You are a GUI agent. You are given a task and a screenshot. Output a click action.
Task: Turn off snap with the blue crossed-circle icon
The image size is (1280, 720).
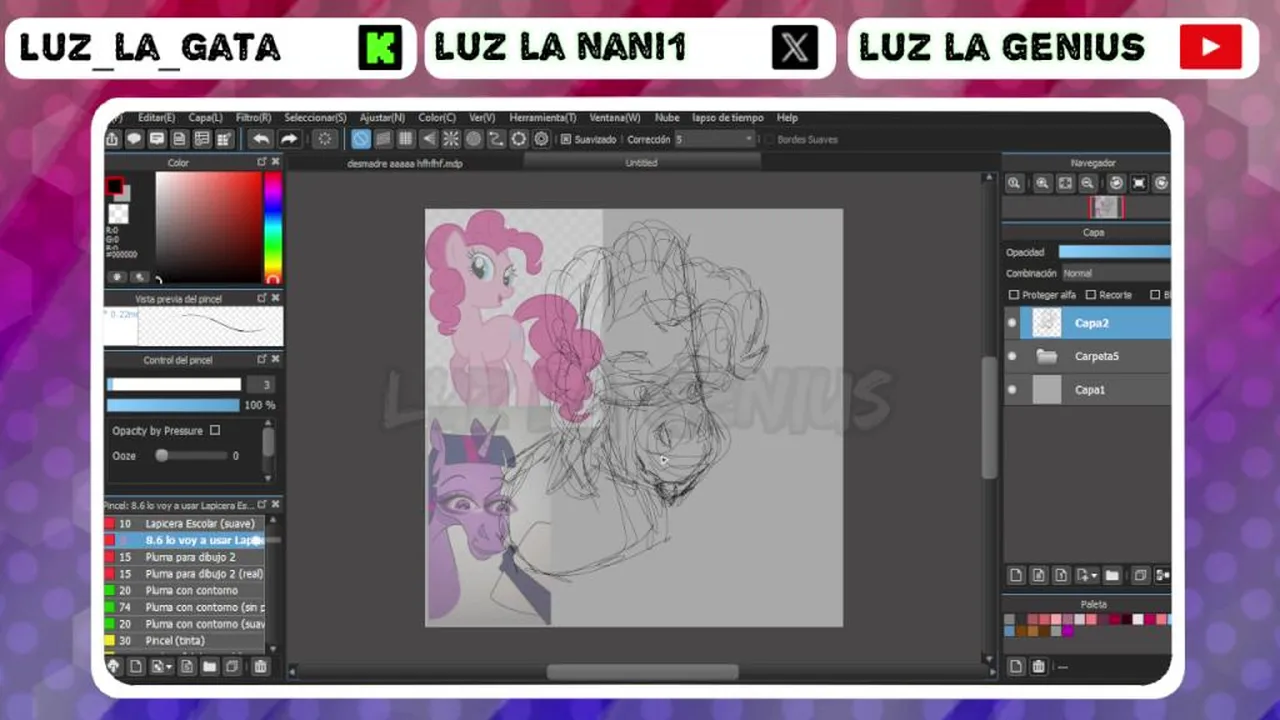click(361, 139)
